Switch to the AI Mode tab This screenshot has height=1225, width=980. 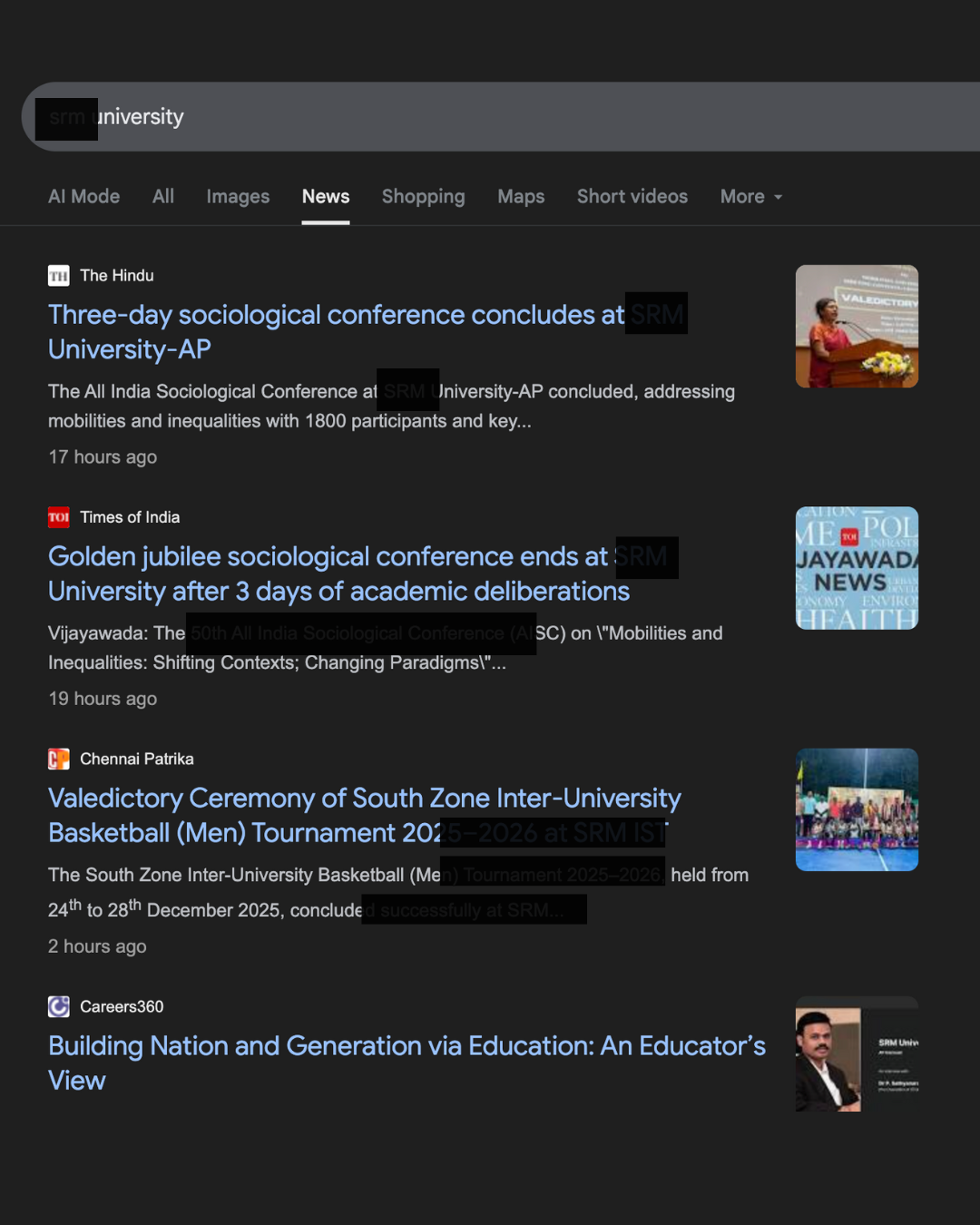click(83, 197)
